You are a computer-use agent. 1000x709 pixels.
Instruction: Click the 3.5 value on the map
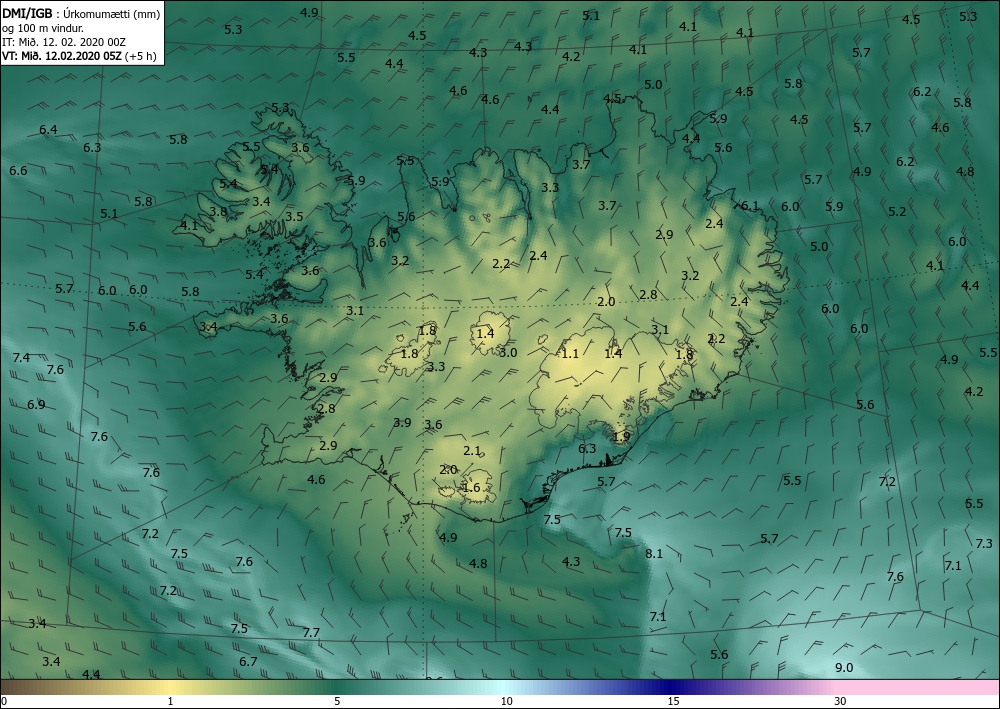[x=294, y=216]
